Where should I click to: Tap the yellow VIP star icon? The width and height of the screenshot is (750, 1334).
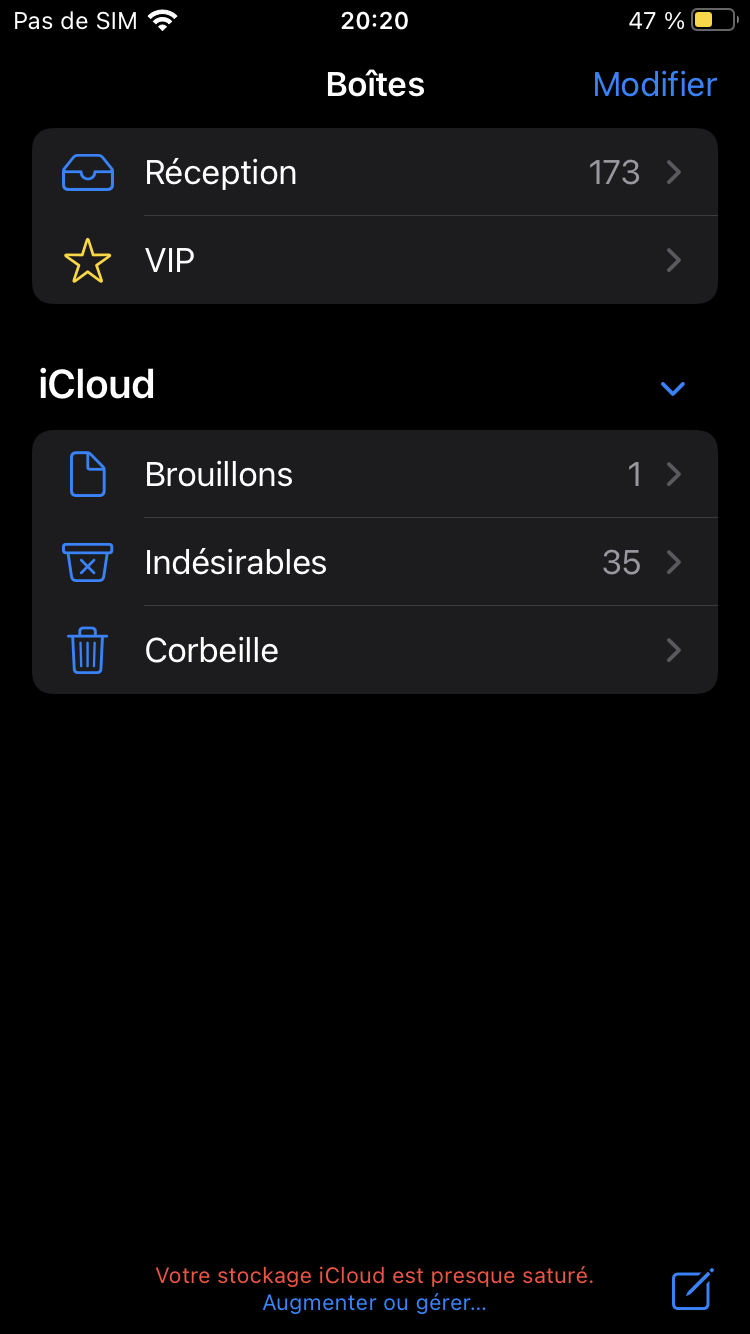click(88, 261)
